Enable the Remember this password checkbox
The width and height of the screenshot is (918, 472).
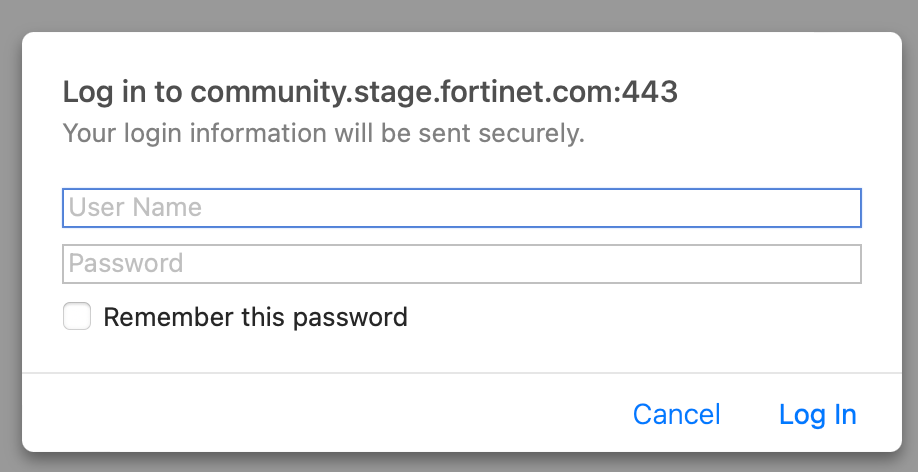point(77,317)
